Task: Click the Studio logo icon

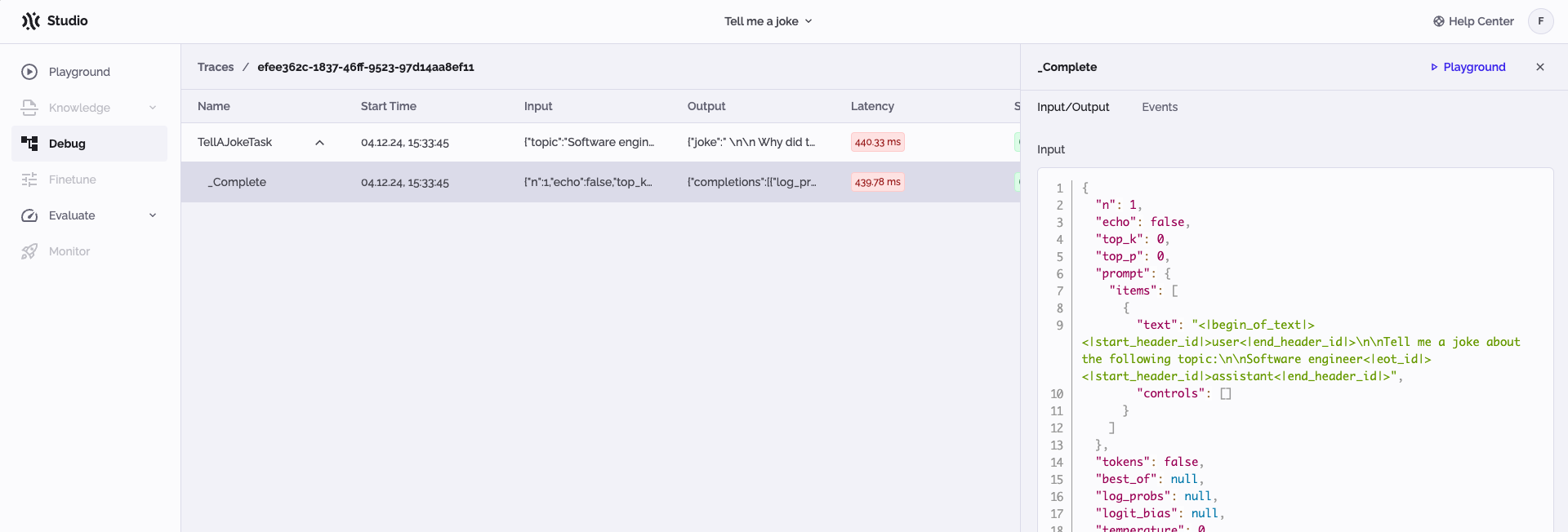Action: (x=31, y=21)
